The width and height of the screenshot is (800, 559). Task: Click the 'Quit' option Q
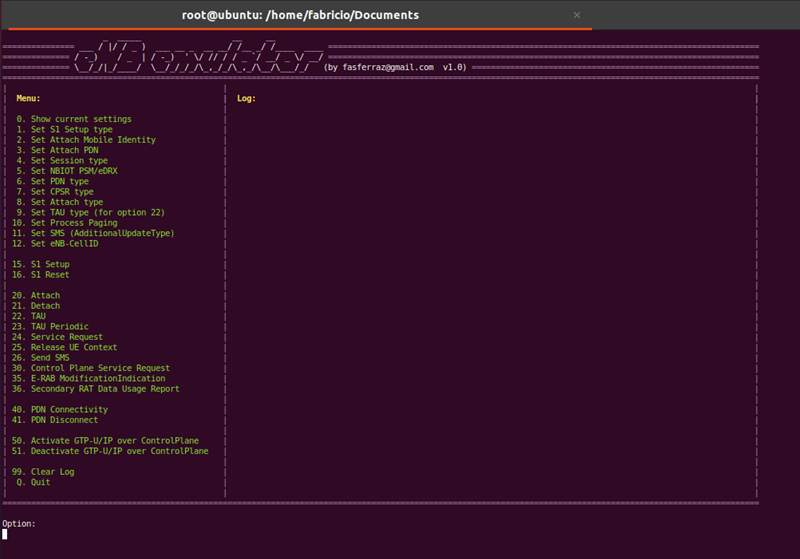pyautogui.click(x=33, y=482)
